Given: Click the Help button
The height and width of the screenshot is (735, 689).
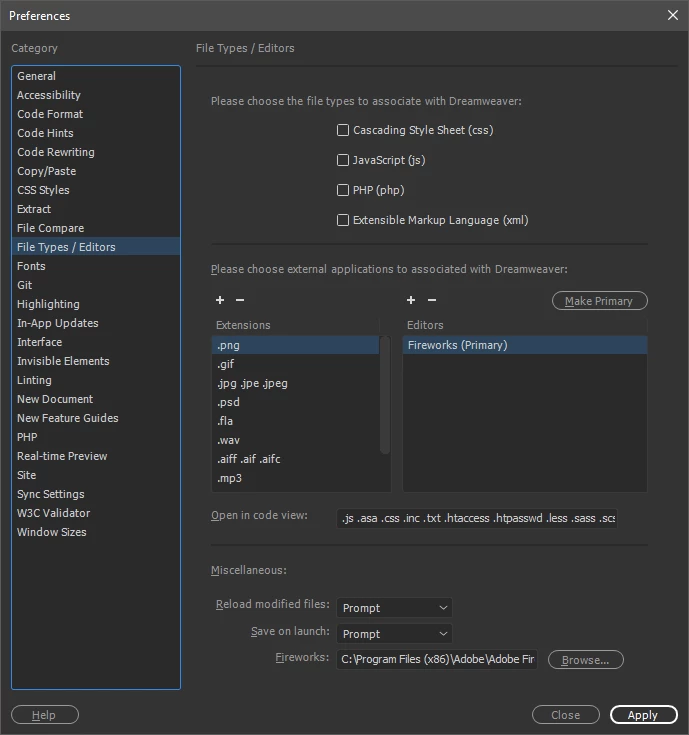Looking at the screenshot, I should point(45,714).
